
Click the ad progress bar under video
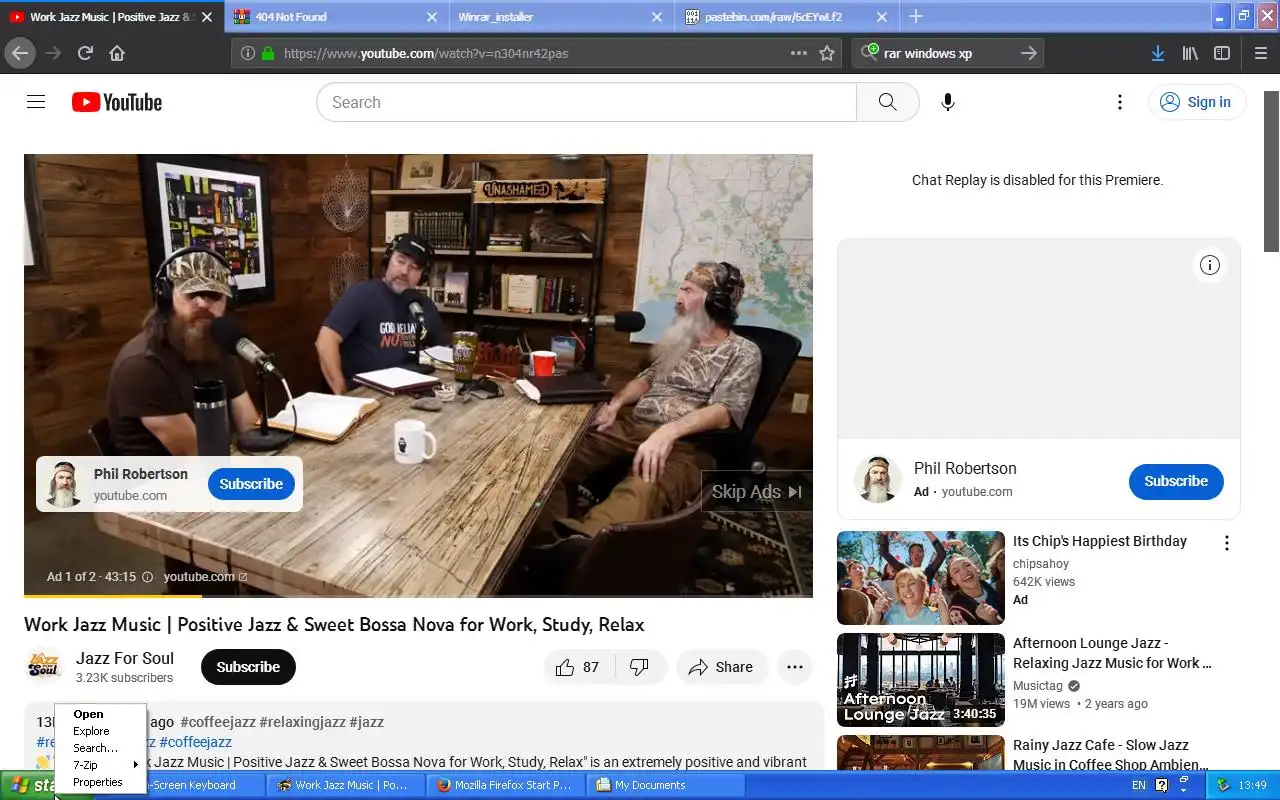[418, 596]
